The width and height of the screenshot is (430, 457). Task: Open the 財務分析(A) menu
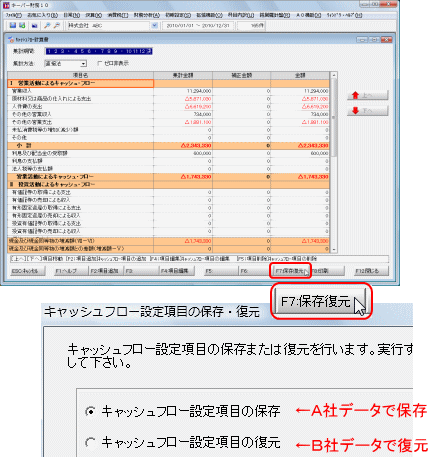coord(147,15)
